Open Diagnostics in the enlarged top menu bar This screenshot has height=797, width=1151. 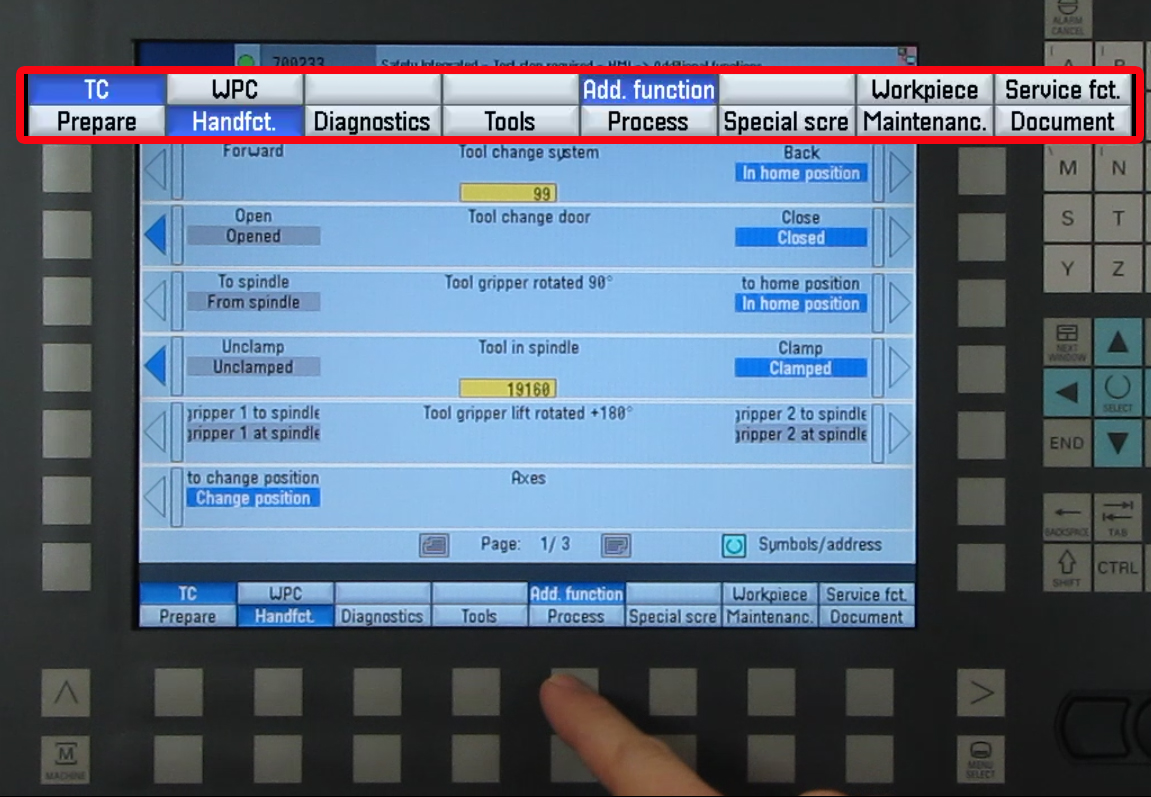pos(372,122)
